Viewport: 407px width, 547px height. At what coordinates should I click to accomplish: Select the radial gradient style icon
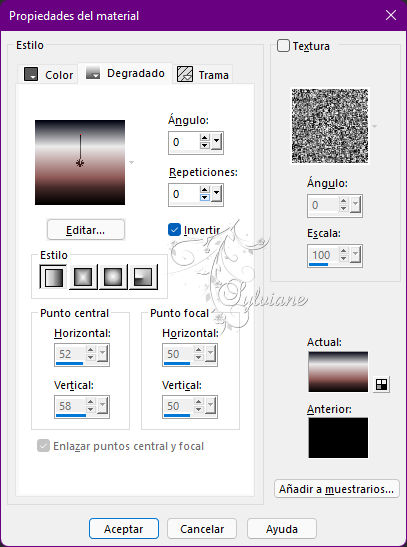coord(143,277)
